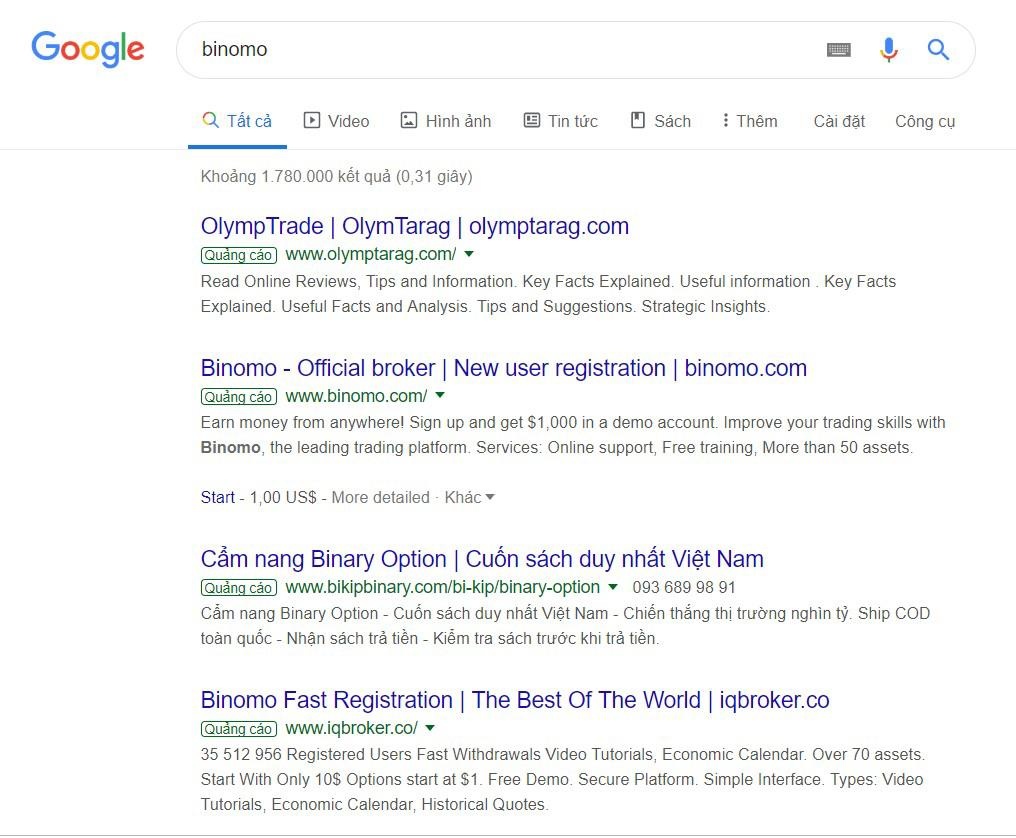Start voice search with microphone icon
This screenshot has height=838, width=1016.
point(888,50)
